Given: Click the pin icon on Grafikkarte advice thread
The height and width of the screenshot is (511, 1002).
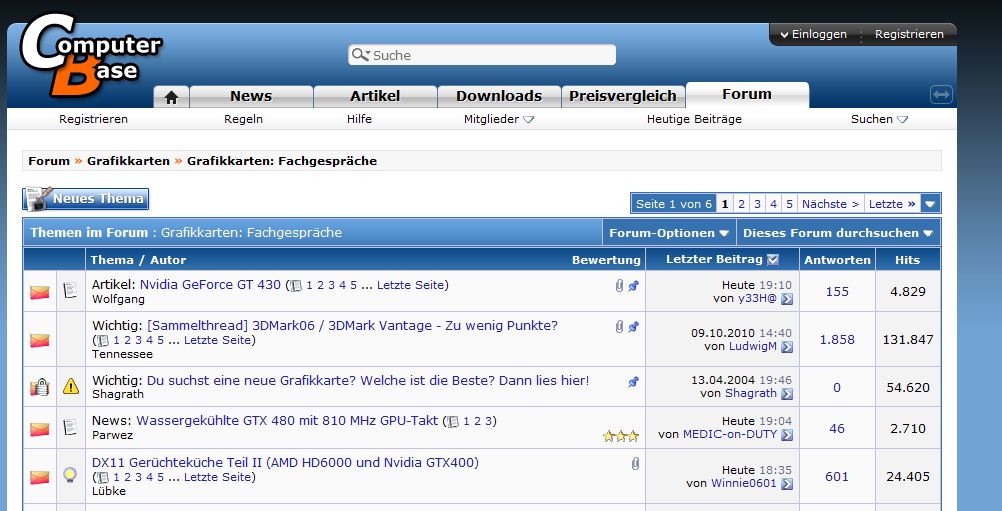Looking at the screenshot, I should 633,382.
